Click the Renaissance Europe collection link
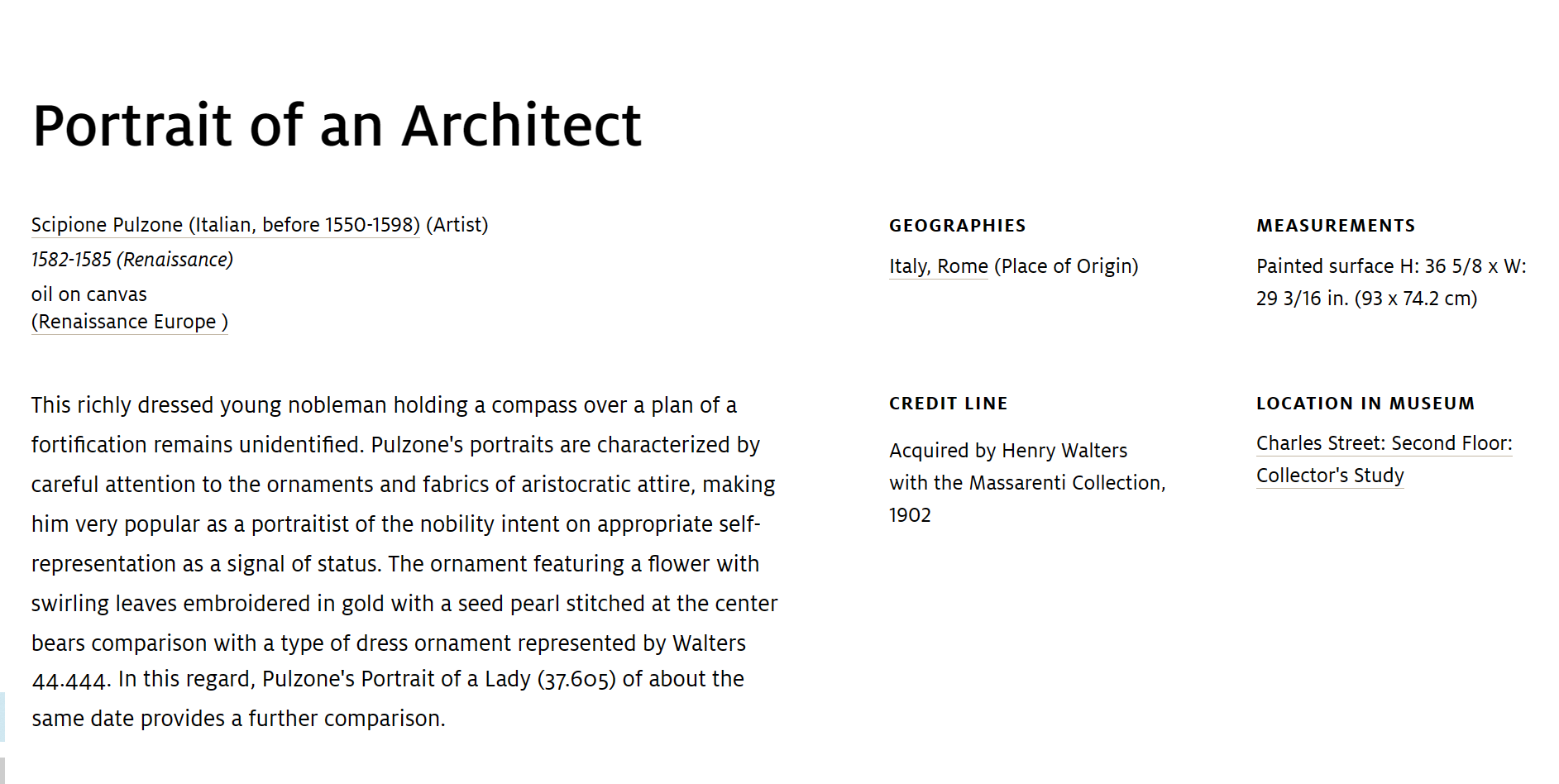This screenshot has height=784, width=1559. pos(130,322)
